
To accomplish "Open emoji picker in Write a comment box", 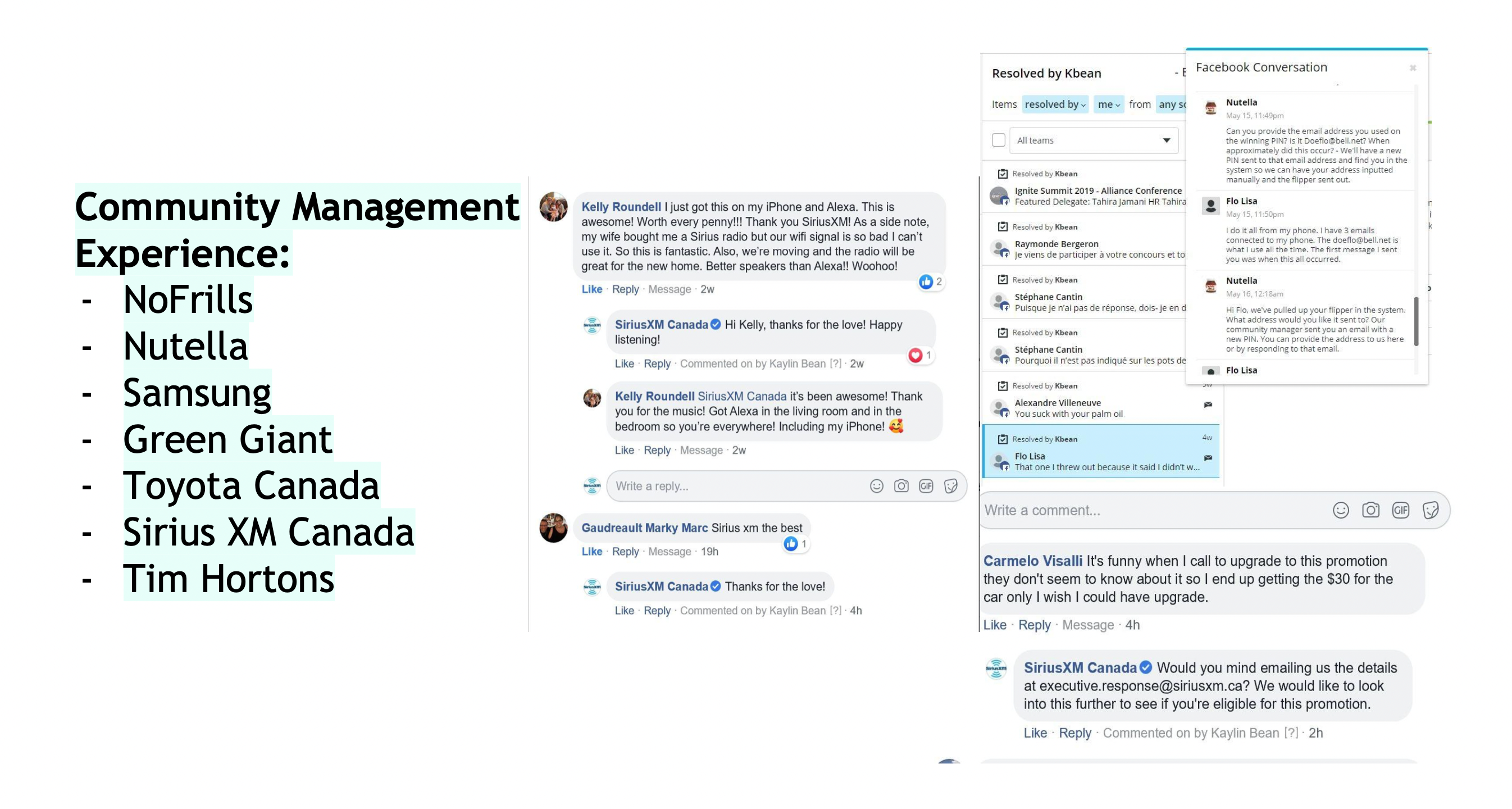I will 1341,510.
